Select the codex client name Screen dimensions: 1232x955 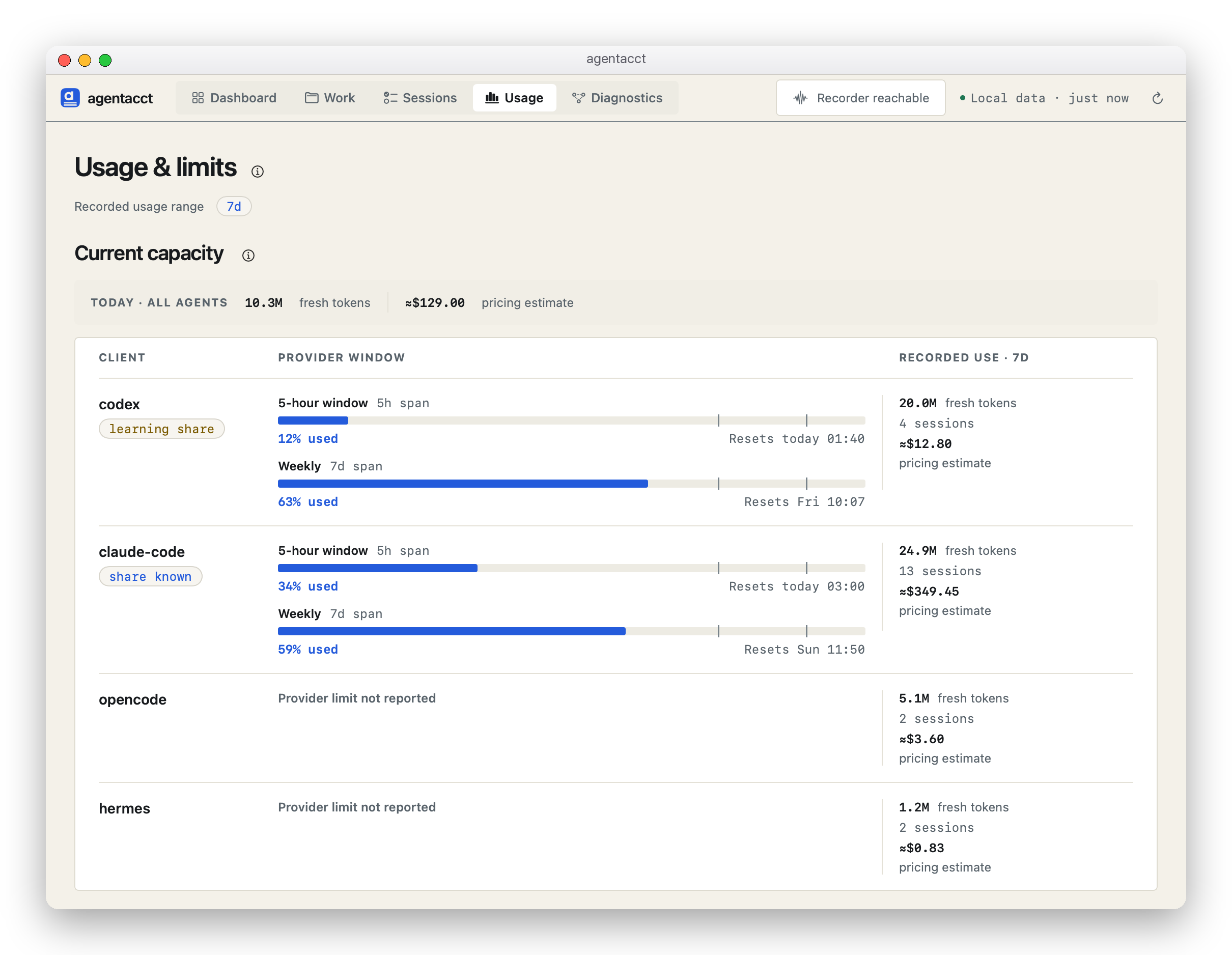coord(119,405)
